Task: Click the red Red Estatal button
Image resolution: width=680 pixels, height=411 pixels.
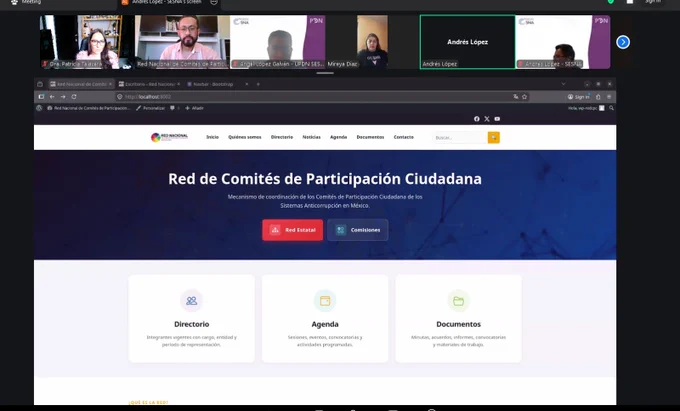Action: coord(292,230)
